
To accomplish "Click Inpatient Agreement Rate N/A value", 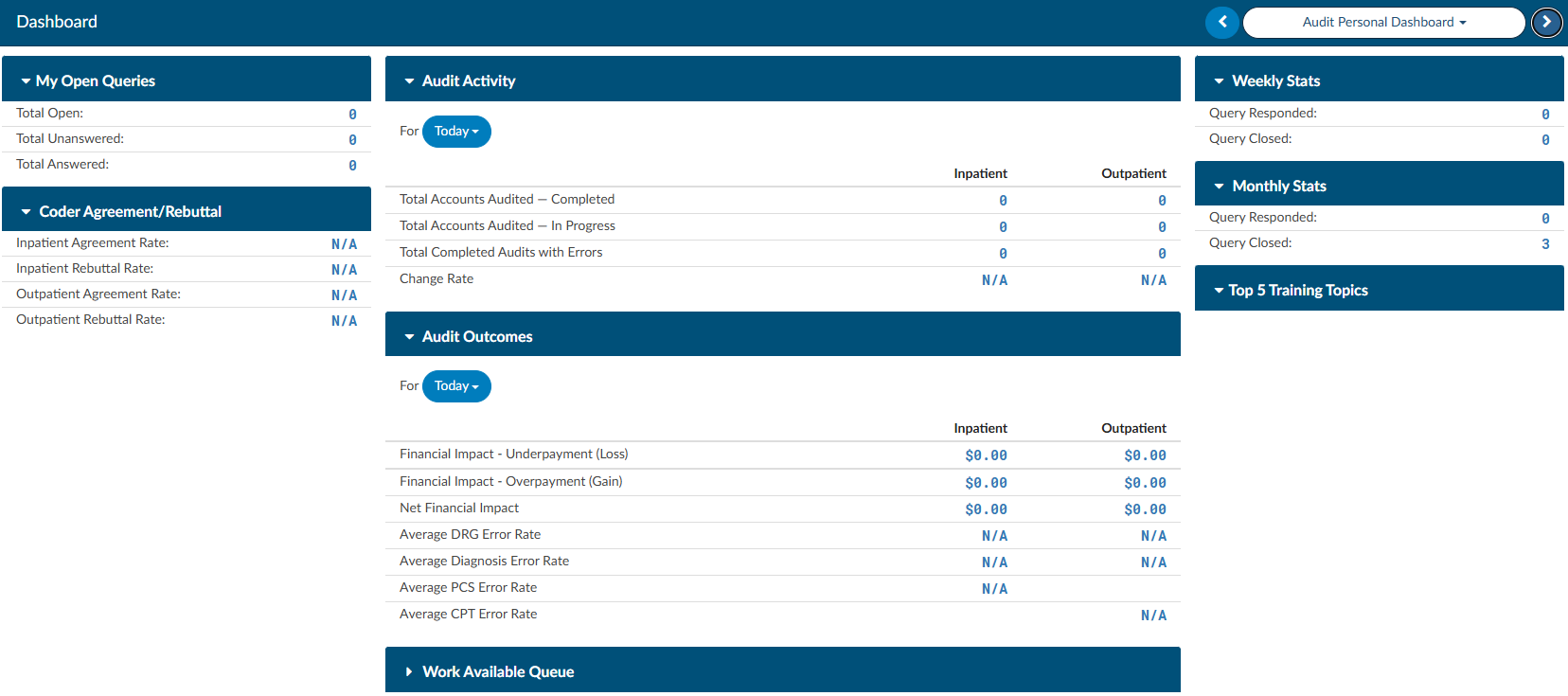I will tap(344, 243).
